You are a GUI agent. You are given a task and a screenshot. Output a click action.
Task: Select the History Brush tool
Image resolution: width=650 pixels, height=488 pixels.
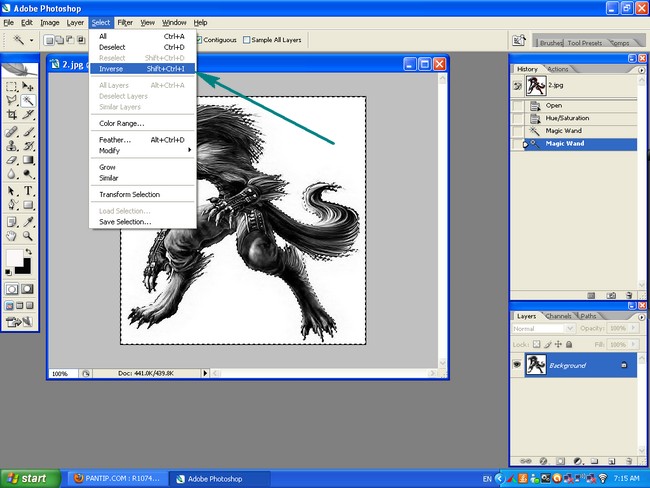(x=28, y=146)
